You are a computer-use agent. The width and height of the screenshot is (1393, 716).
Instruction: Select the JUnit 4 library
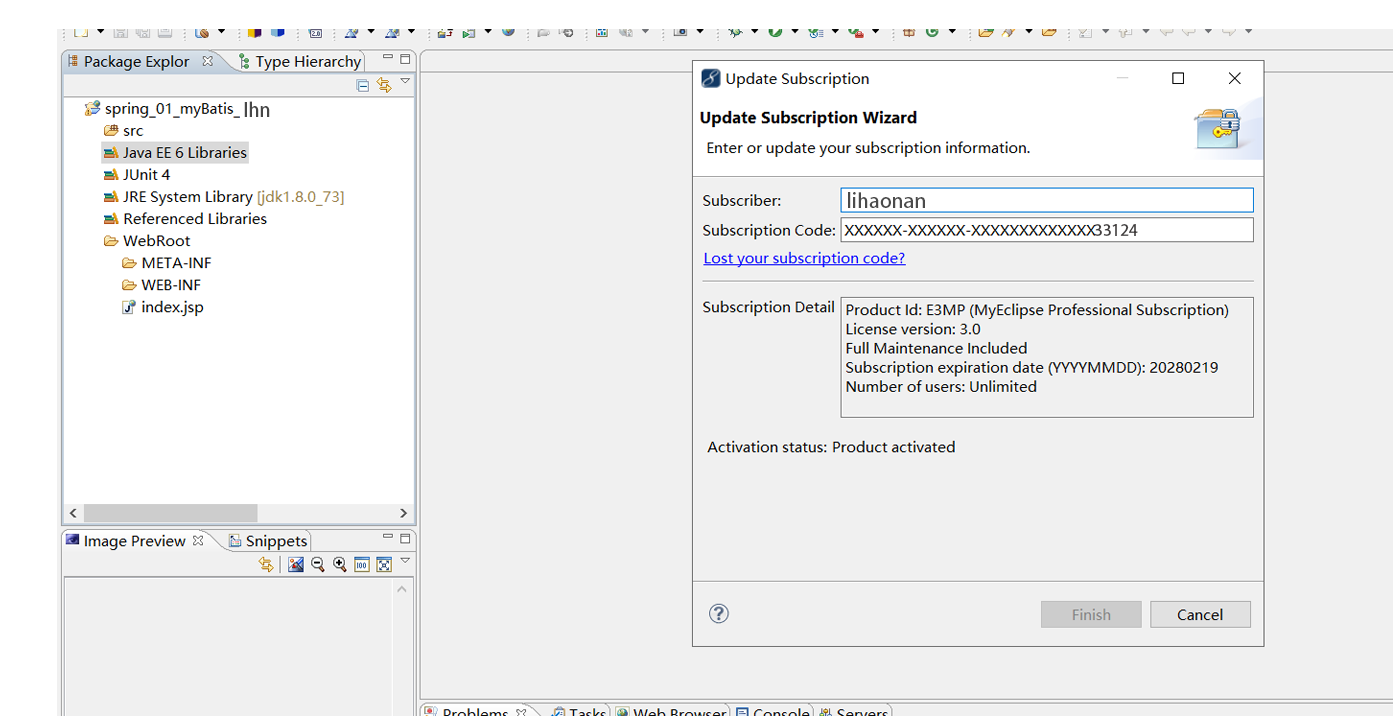point(137,175)
